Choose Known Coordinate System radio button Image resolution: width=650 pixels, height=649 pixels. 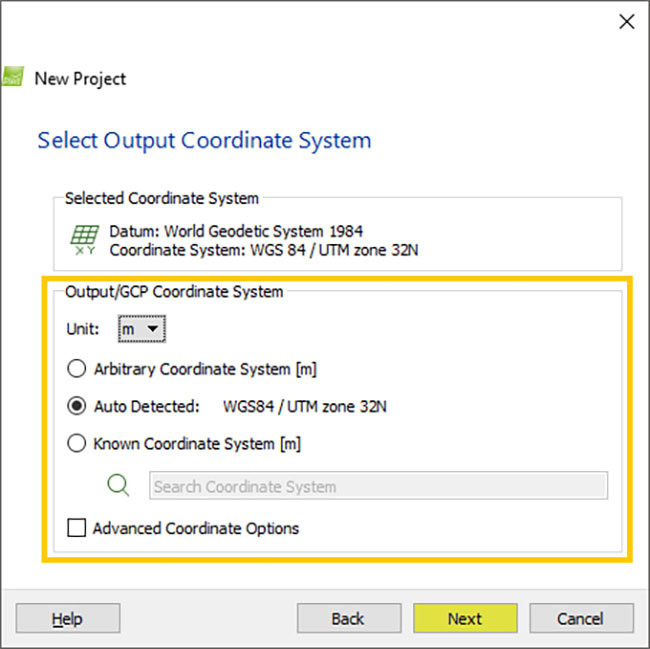[x=77, y=443]
